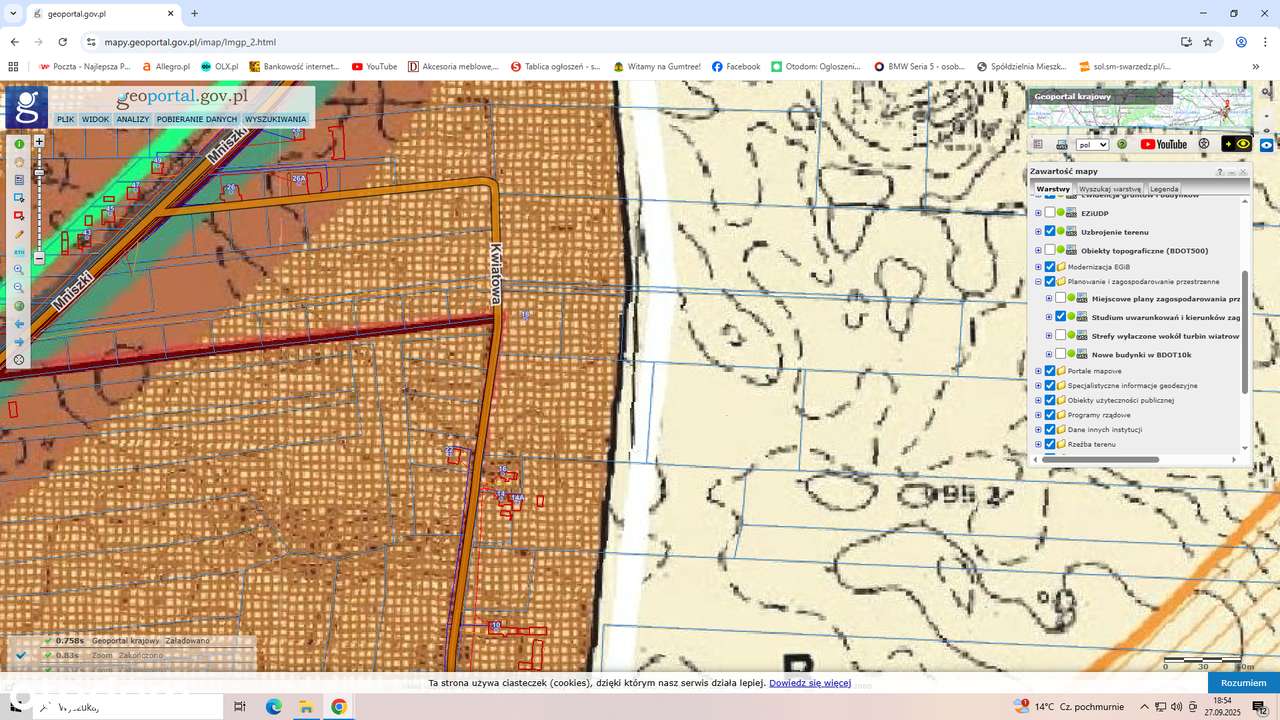Open the language dropdown showing 'pol'
The image size is (1280, 720).
[1092, 144]
